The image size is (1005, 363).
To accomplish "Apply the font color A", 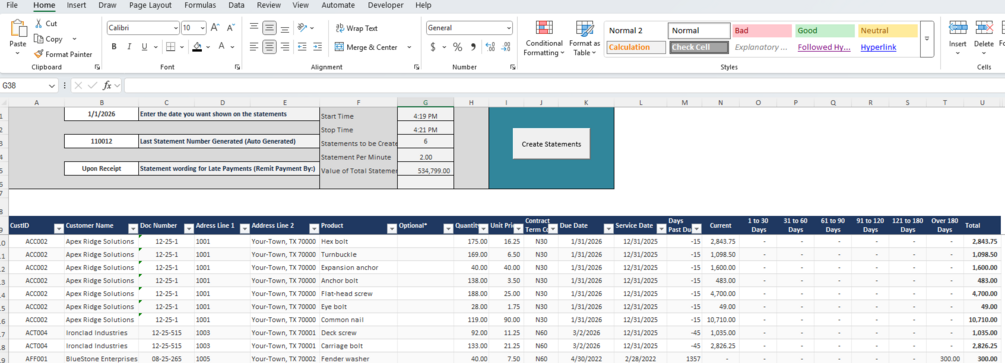I will (x=222, y=47).
